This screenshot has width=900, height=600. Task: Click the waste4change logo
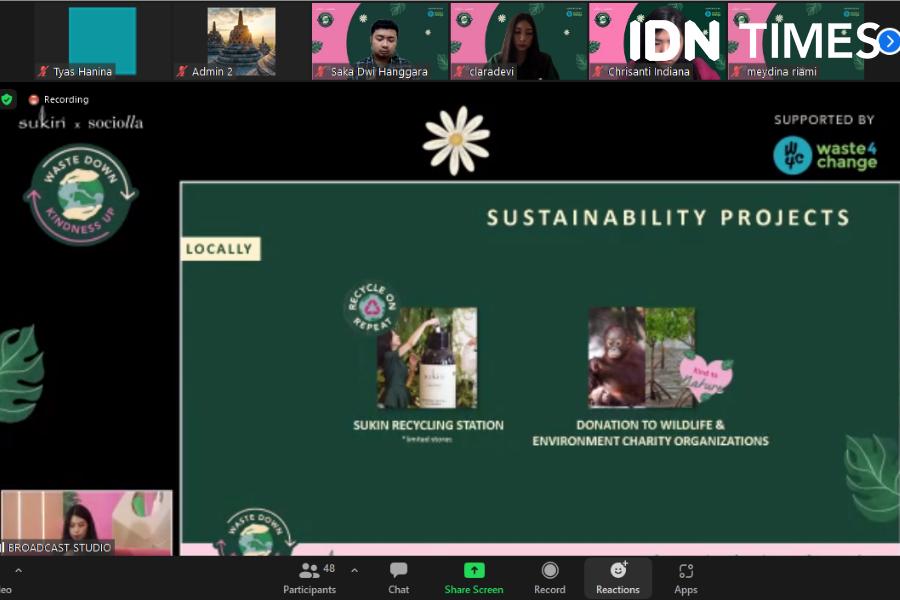[825, 156]
